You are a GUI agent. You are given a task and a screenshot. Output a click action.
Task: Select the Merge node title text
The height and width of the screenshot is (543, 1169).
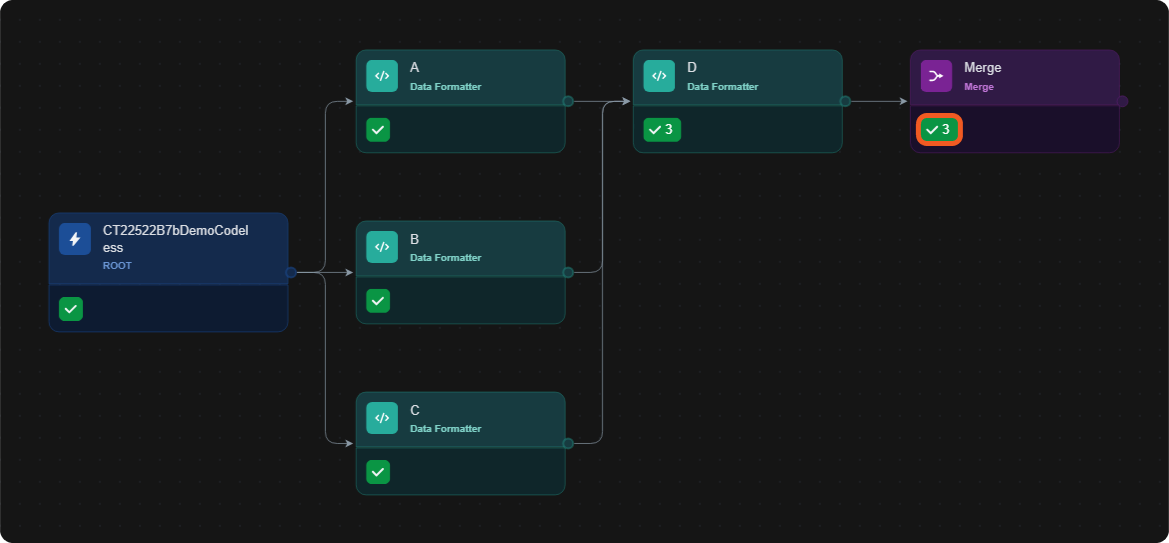(983, 68)
